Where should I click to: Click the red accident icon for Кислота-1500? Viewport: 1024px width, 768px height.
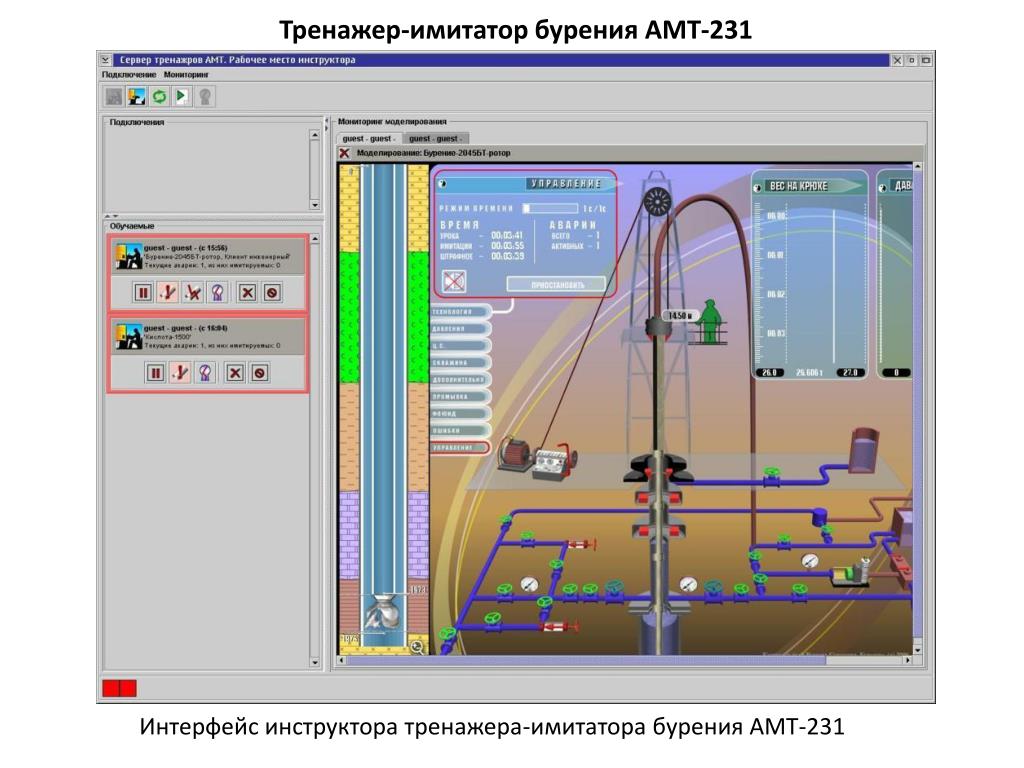coord(180,373)
